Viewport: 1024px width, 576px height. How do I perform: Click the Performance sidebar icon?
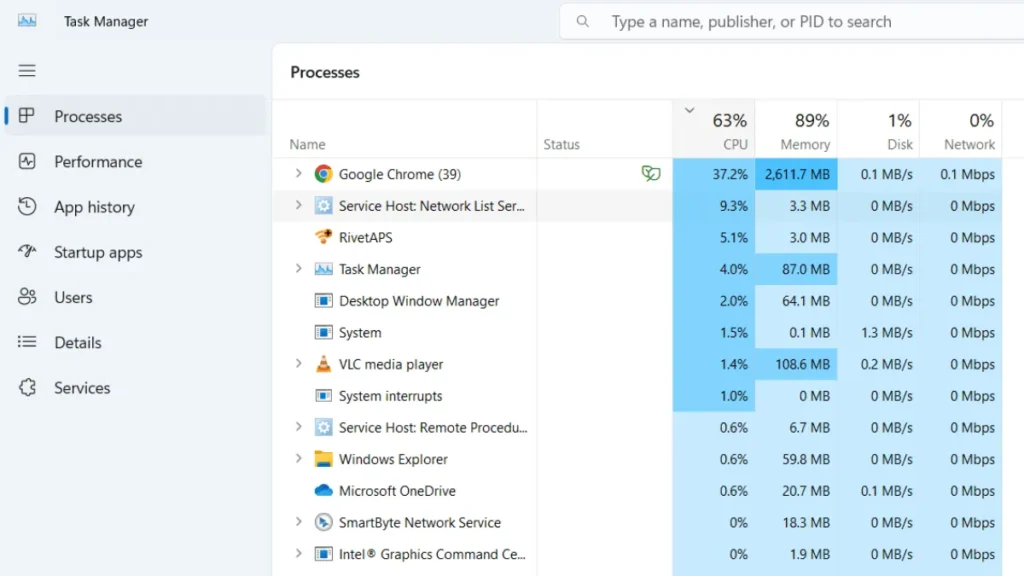[x=27, y=161]
